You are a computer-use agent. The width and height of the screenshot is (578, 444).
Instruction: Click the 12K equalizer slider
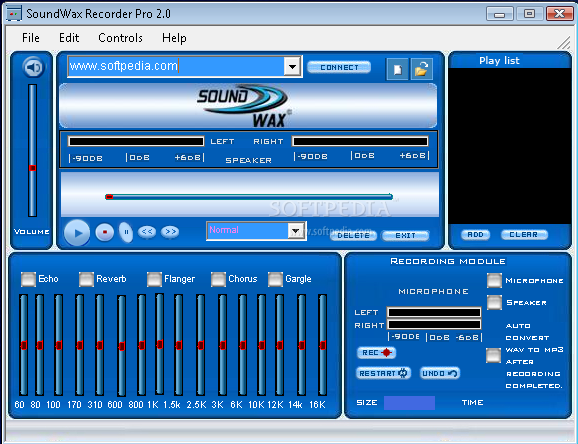click(280, 345)
